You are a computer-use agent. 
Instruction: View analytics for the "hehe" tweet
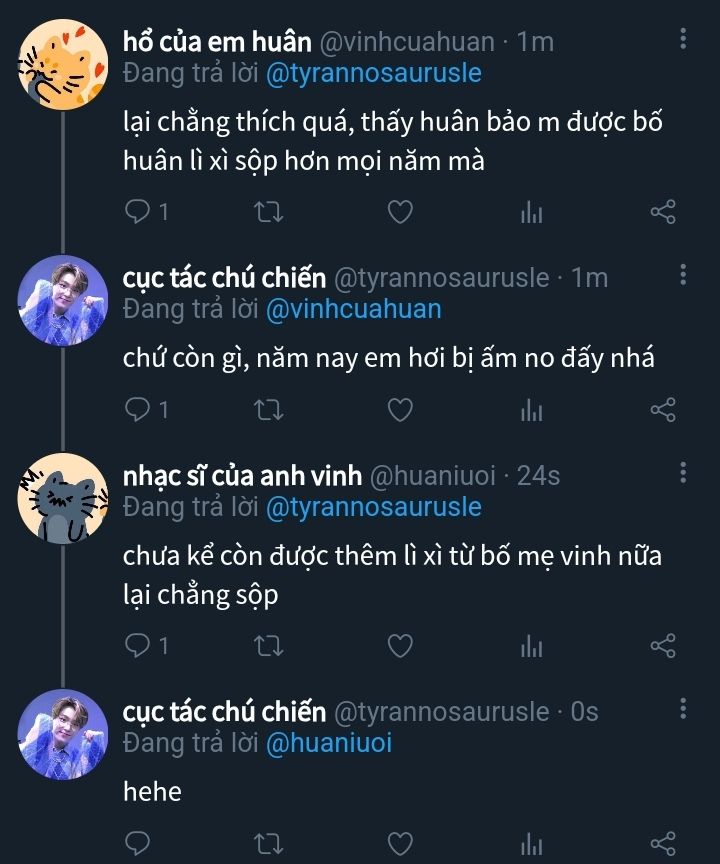tap(531, 843)
